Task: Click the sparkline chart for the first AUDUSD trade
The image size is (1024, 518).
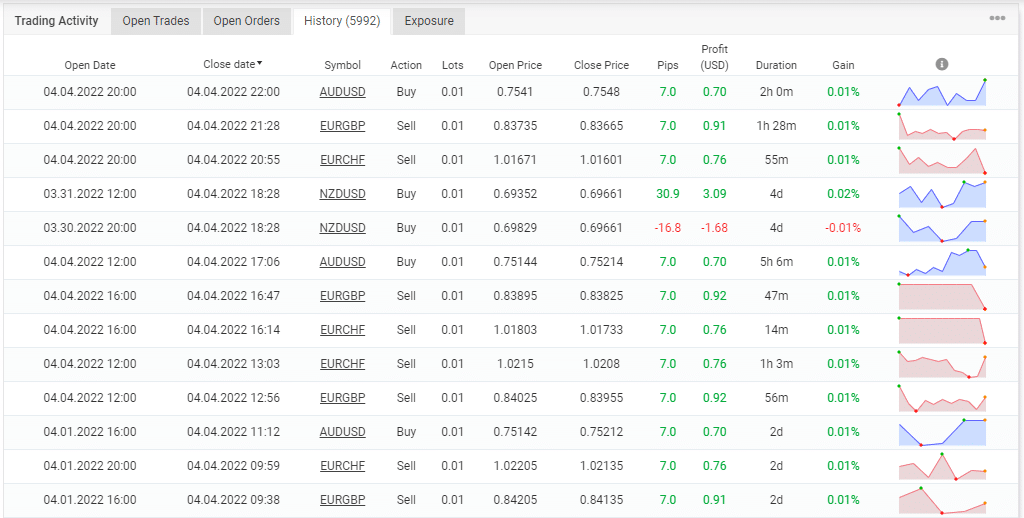Action: 941,92
